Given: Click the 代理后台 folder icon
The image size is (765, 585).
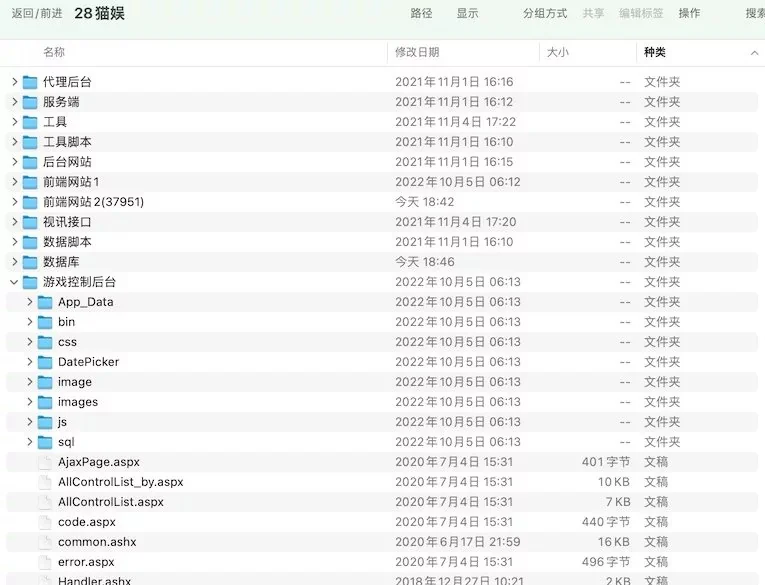Looking at the screenshot, I should pos(30,82).
